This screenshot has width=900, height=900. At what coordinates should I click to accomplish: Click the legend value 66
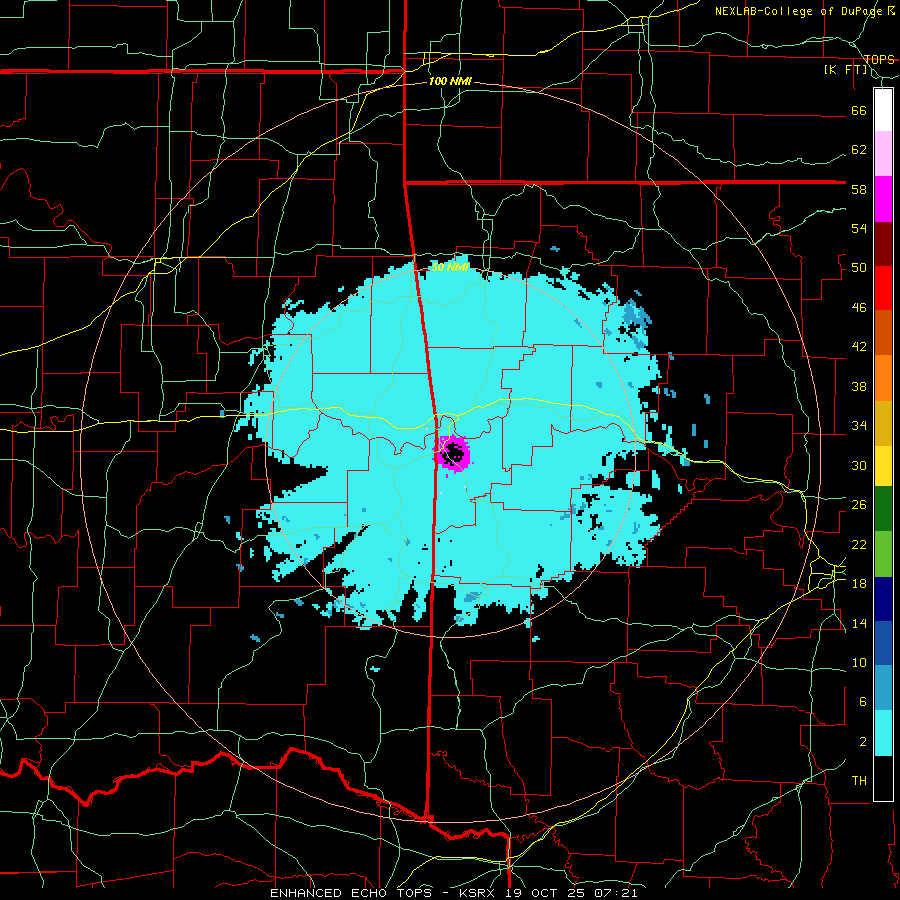[859, 110]
